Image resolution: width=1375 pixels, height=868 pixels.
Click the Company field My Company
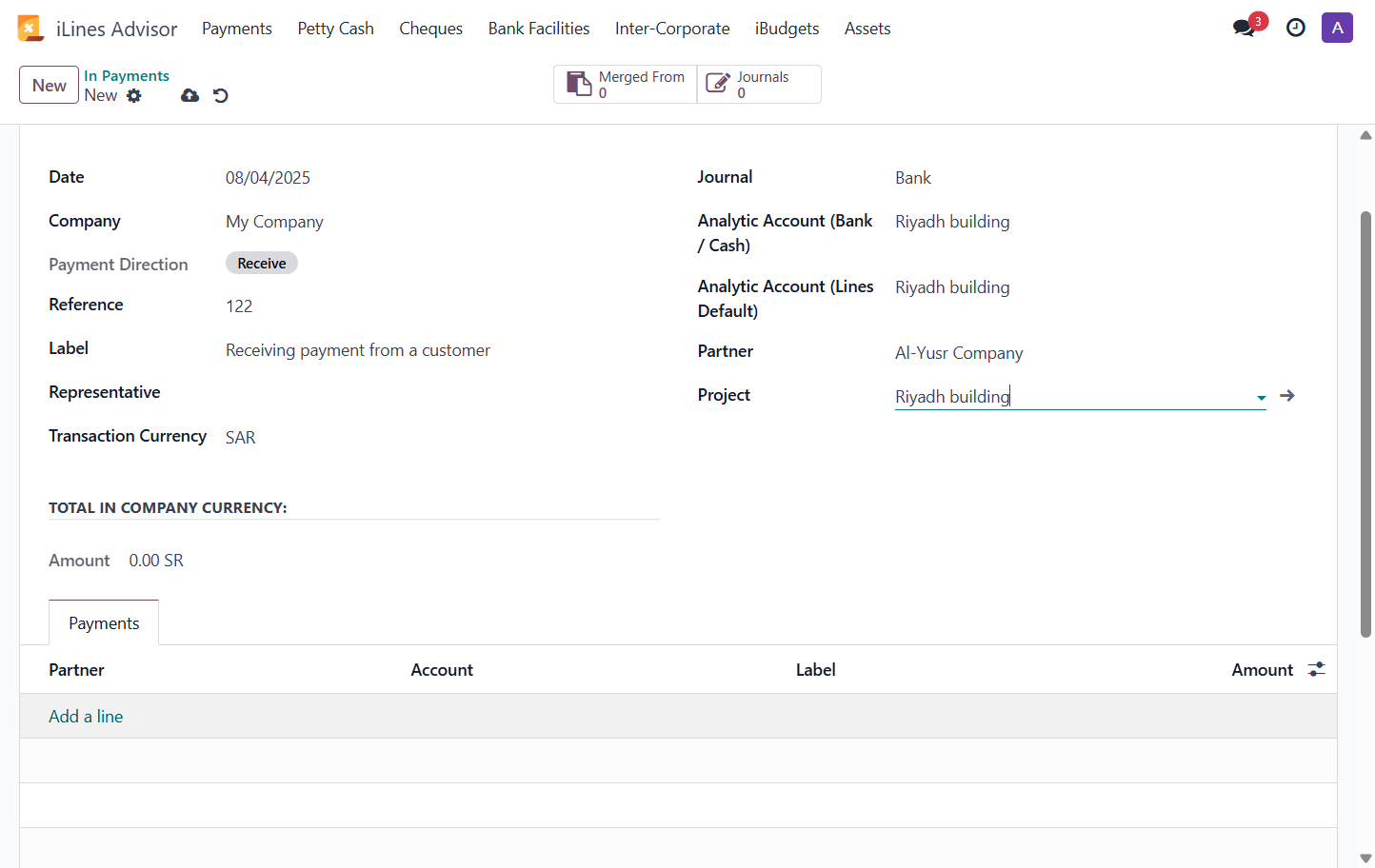[274, 222]
